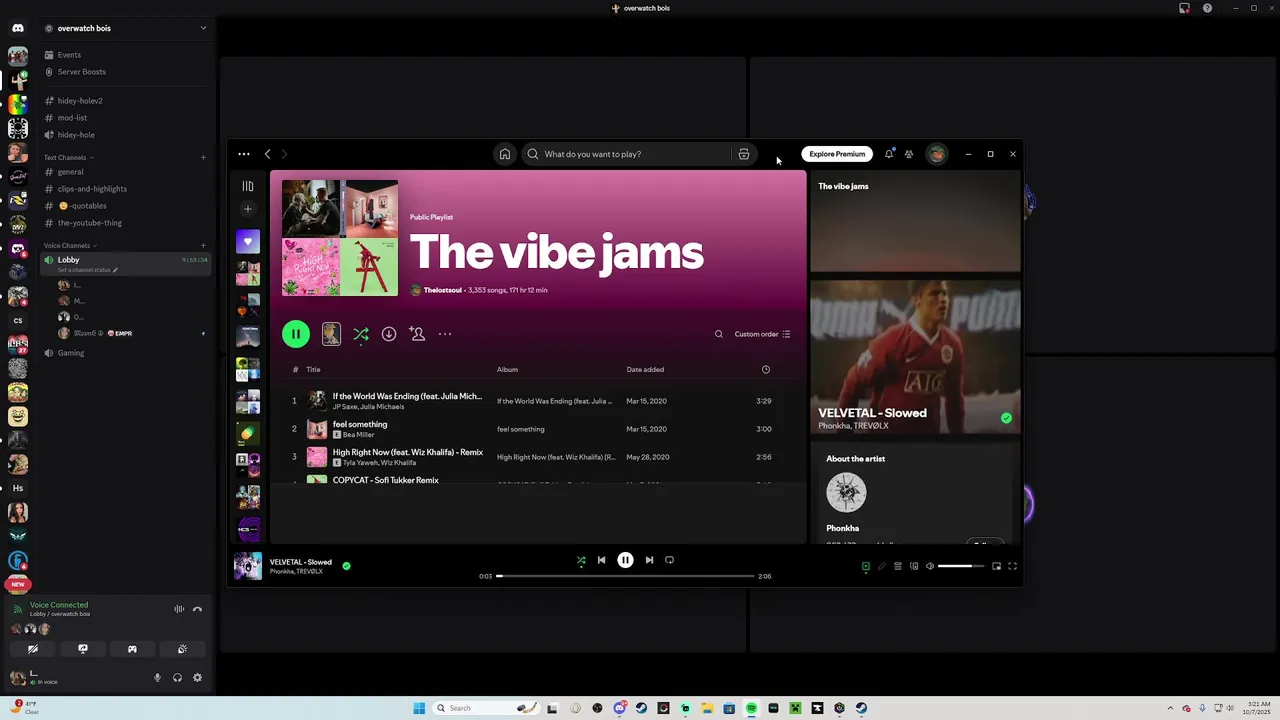This screenshot has width=1280, height=720.
Task: Go back in Spotify navigation
Action: (x=267, y=154)
